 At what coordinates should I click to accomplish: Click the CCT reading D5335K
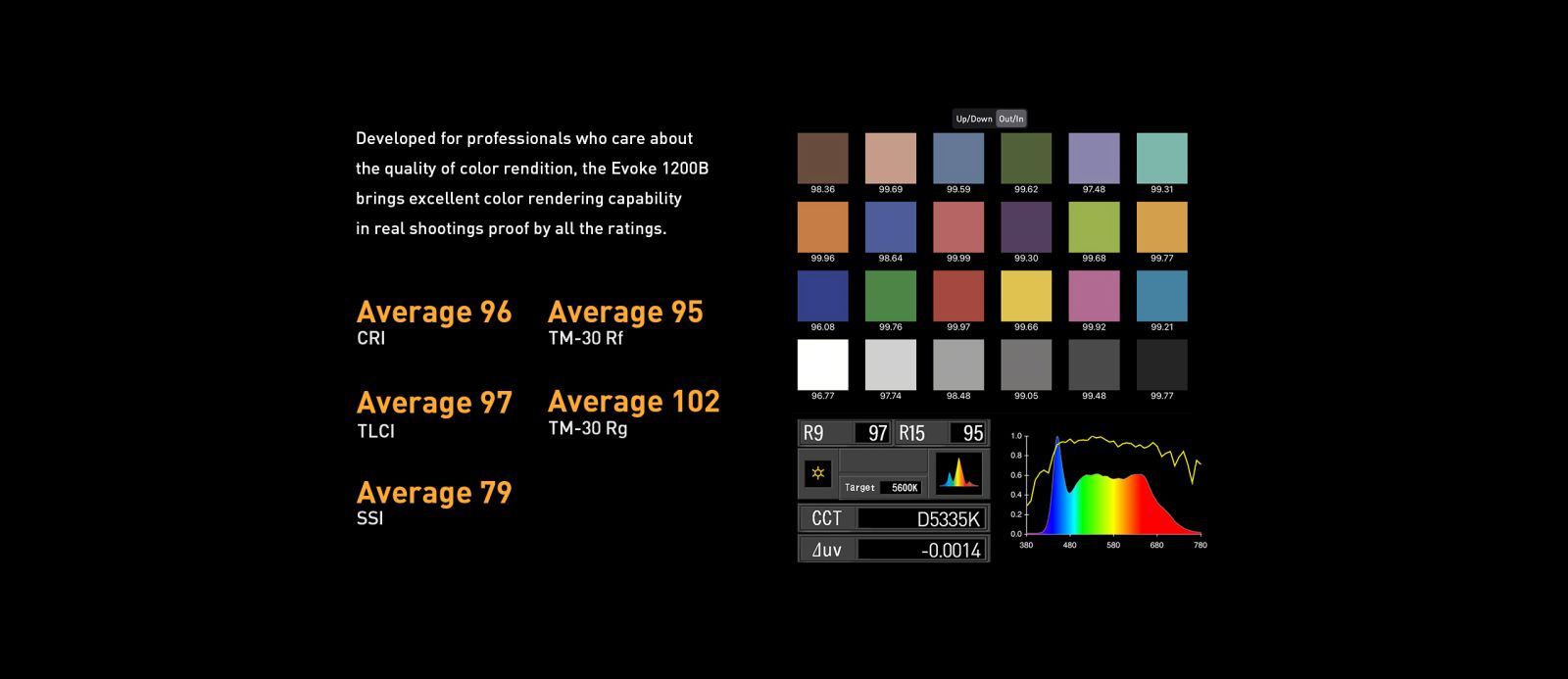click(x=920, y=518)
